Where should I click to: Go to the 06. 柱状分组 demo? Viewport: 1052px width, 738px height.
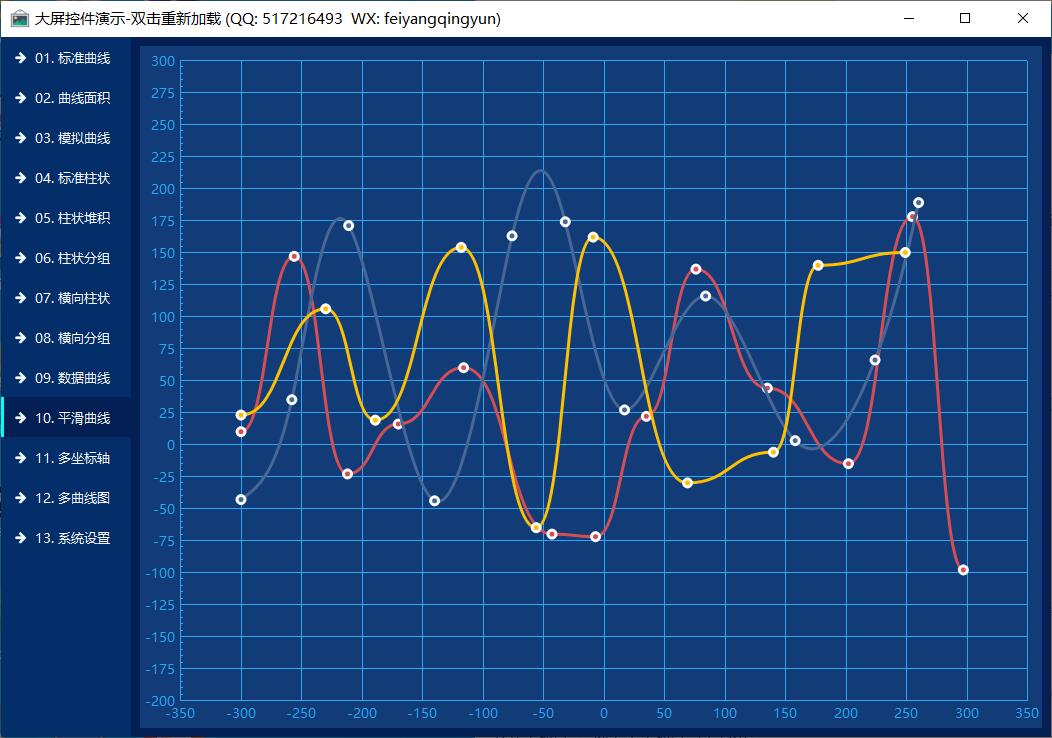(72, 258)
